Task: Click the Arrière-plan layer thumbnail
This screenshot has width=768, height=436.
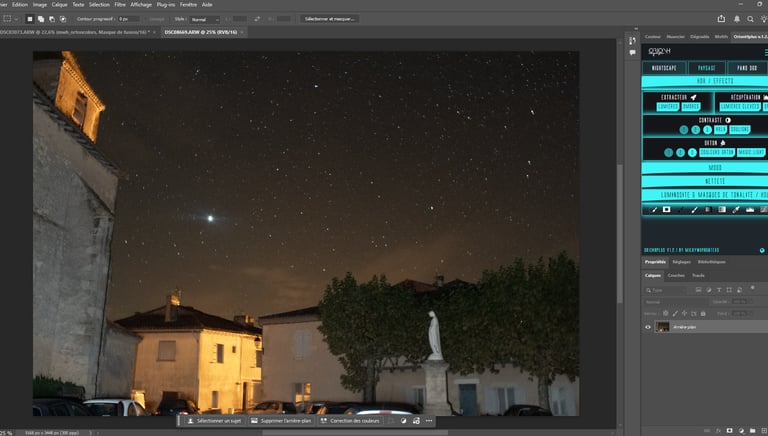Action: (662, 327)
